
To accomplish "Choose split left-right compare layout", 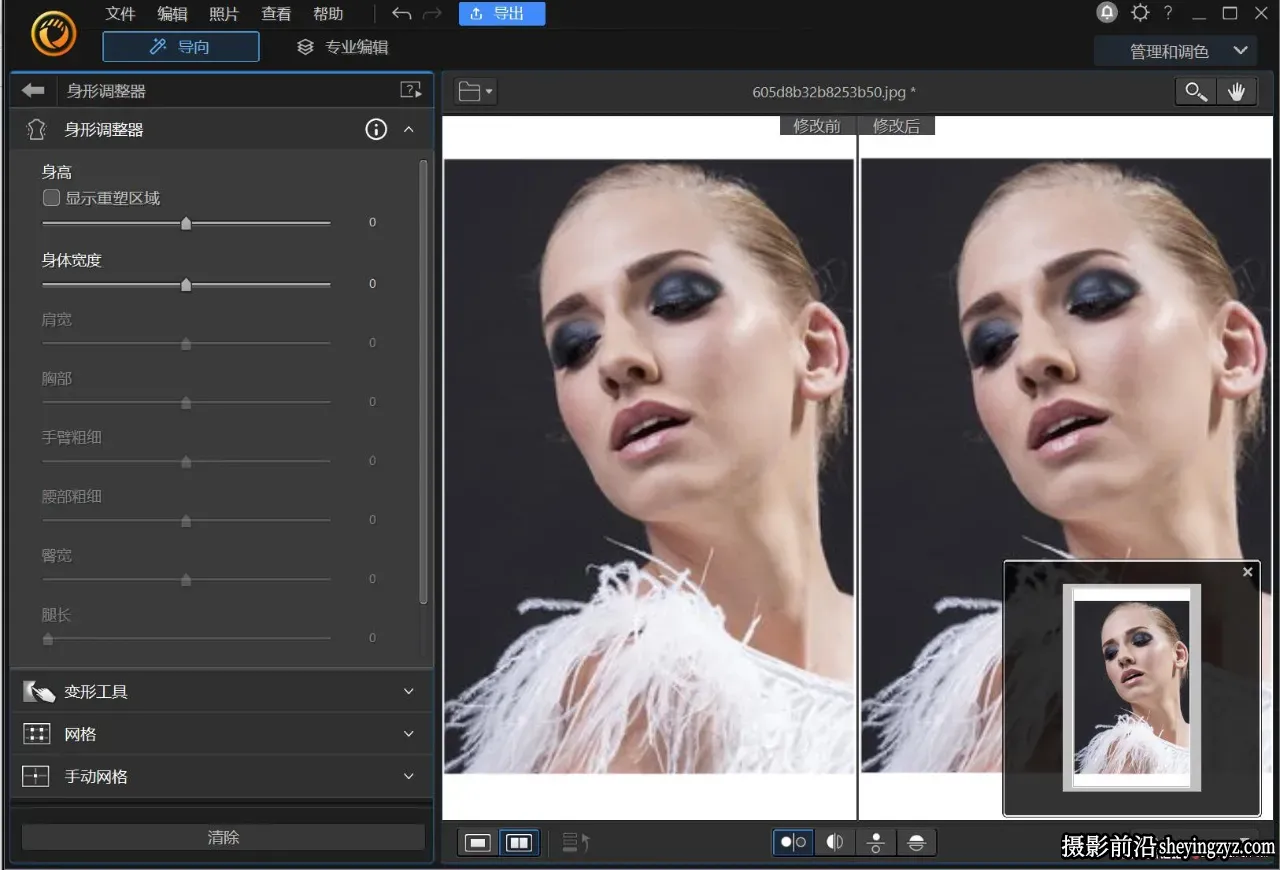I will click(x=834, y=843).
